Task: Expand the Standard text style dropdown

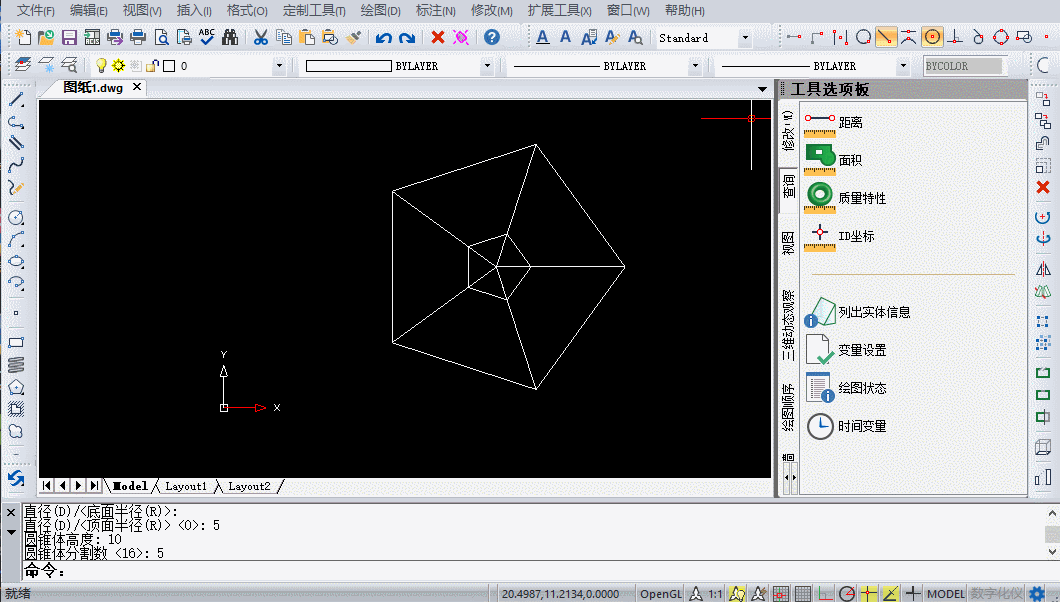Action: point(744,38)
